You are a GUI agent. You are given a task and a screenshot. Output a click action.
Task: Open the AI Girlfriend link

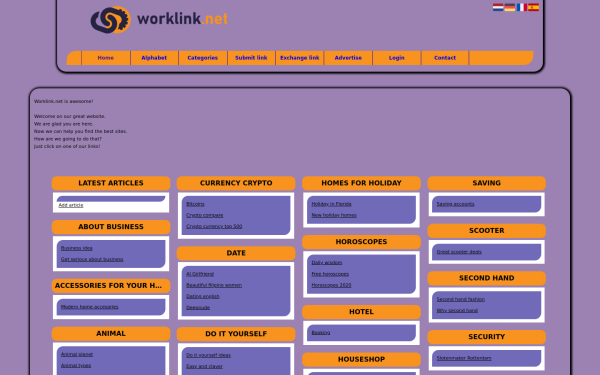tap(200, 274)
